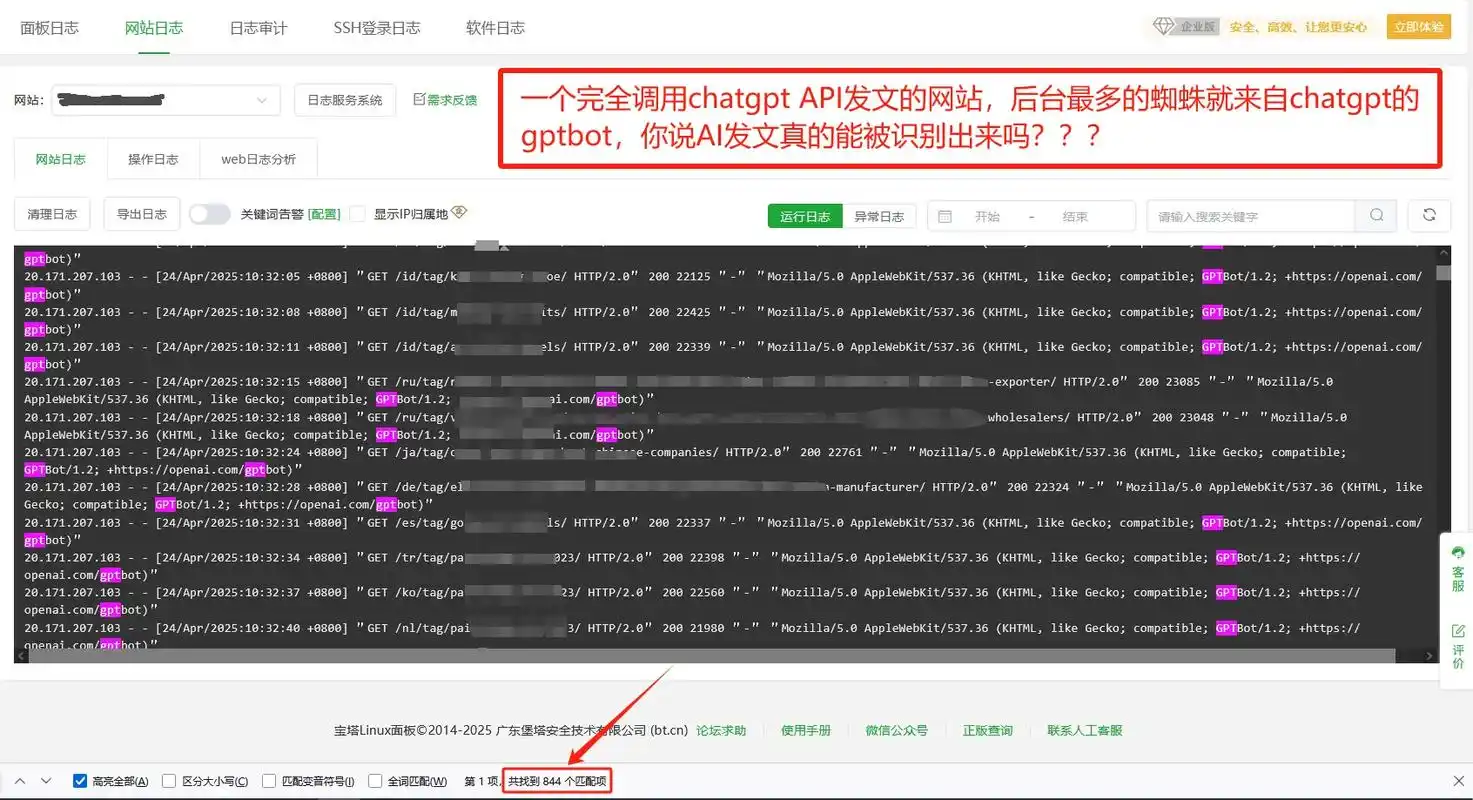Toggle the 关键词告警 switch
The width and height of the screenshot is (1473, 800).
(x=209, y=213)
